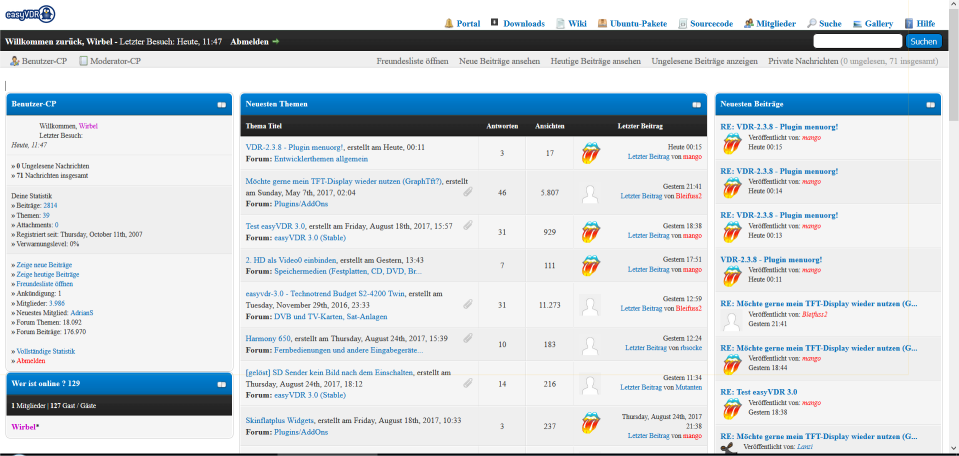Screen dimensions: 959x456
Task: Click paperclip in Technotrend Budget S2-4200 row
Action: [x=468, y=303]
